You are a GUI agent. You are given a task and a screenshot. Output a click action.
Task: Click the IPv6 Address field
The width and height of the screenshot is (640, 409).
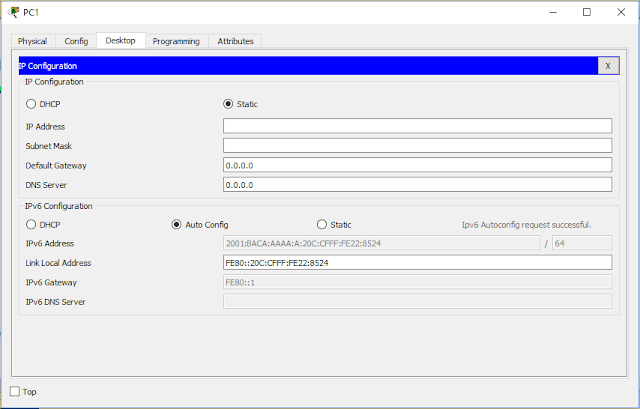[382, 243]
